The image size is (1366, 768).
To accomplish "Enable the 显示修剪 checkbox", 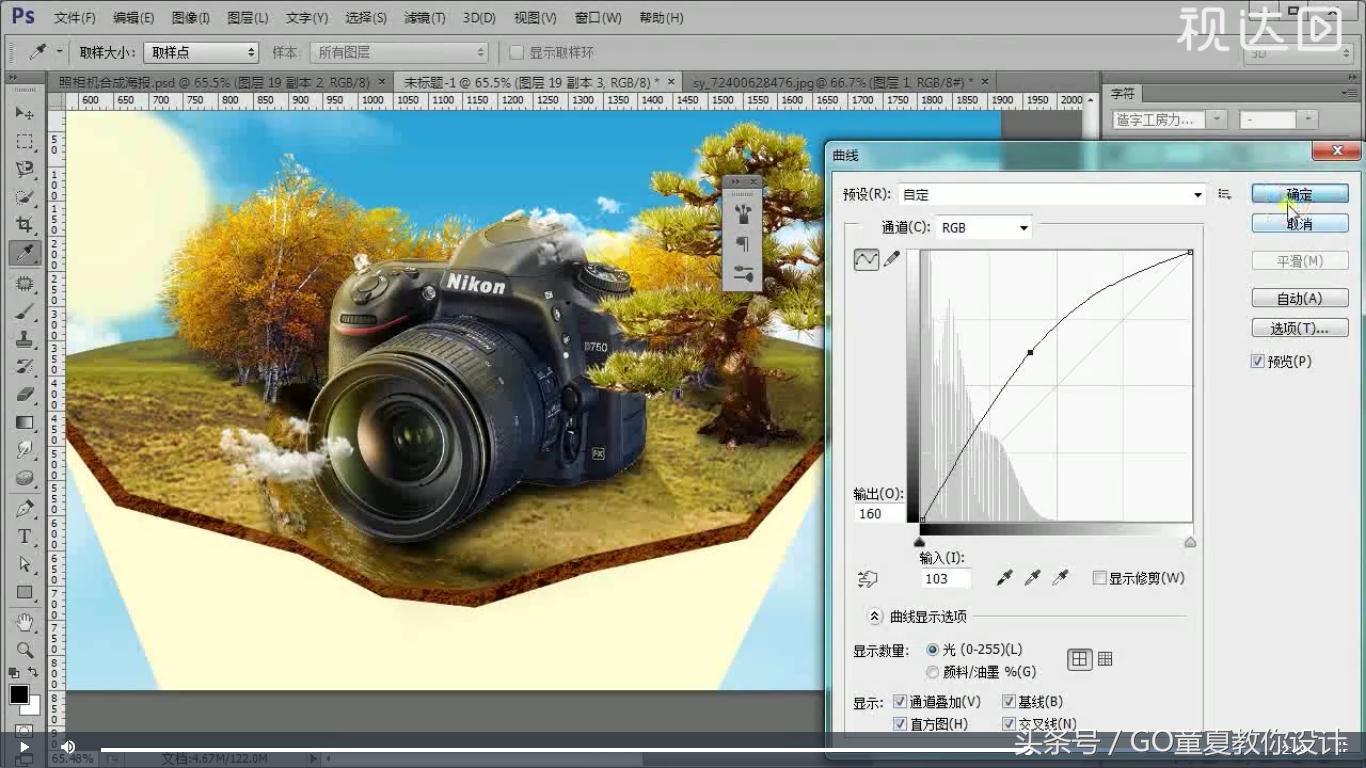I will [1099, 577].
